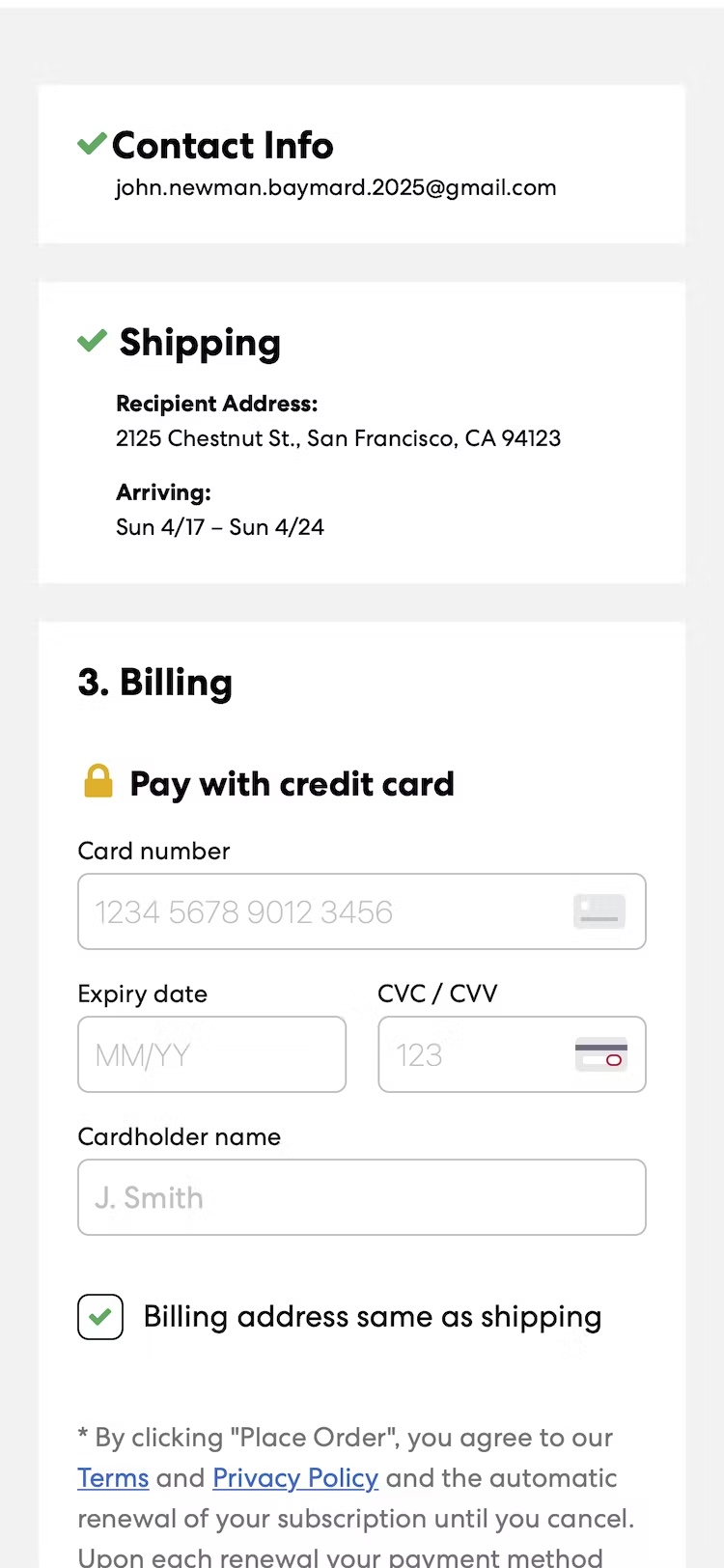The height and width of the screenshot is (1568, 724).
Task: Click the "Pay with credit card" heading
Action: pyautogui.click(x=292, y=784)
